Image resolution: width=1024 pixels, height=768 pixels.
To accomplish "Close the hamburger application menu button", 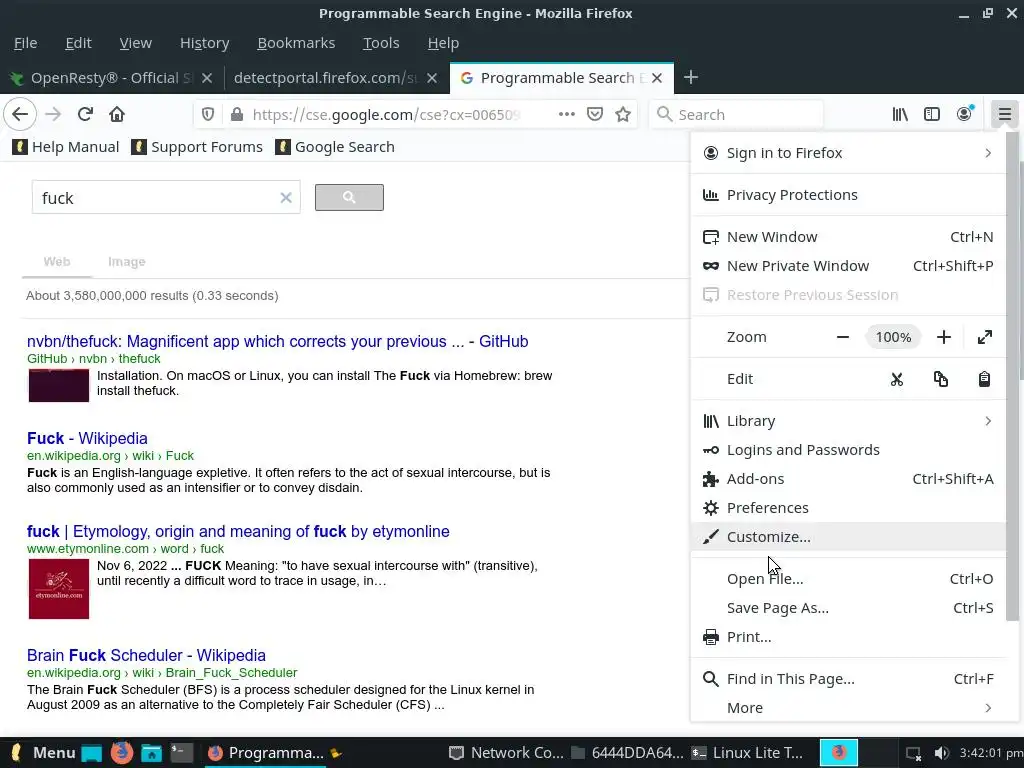I will (1004, 114).
